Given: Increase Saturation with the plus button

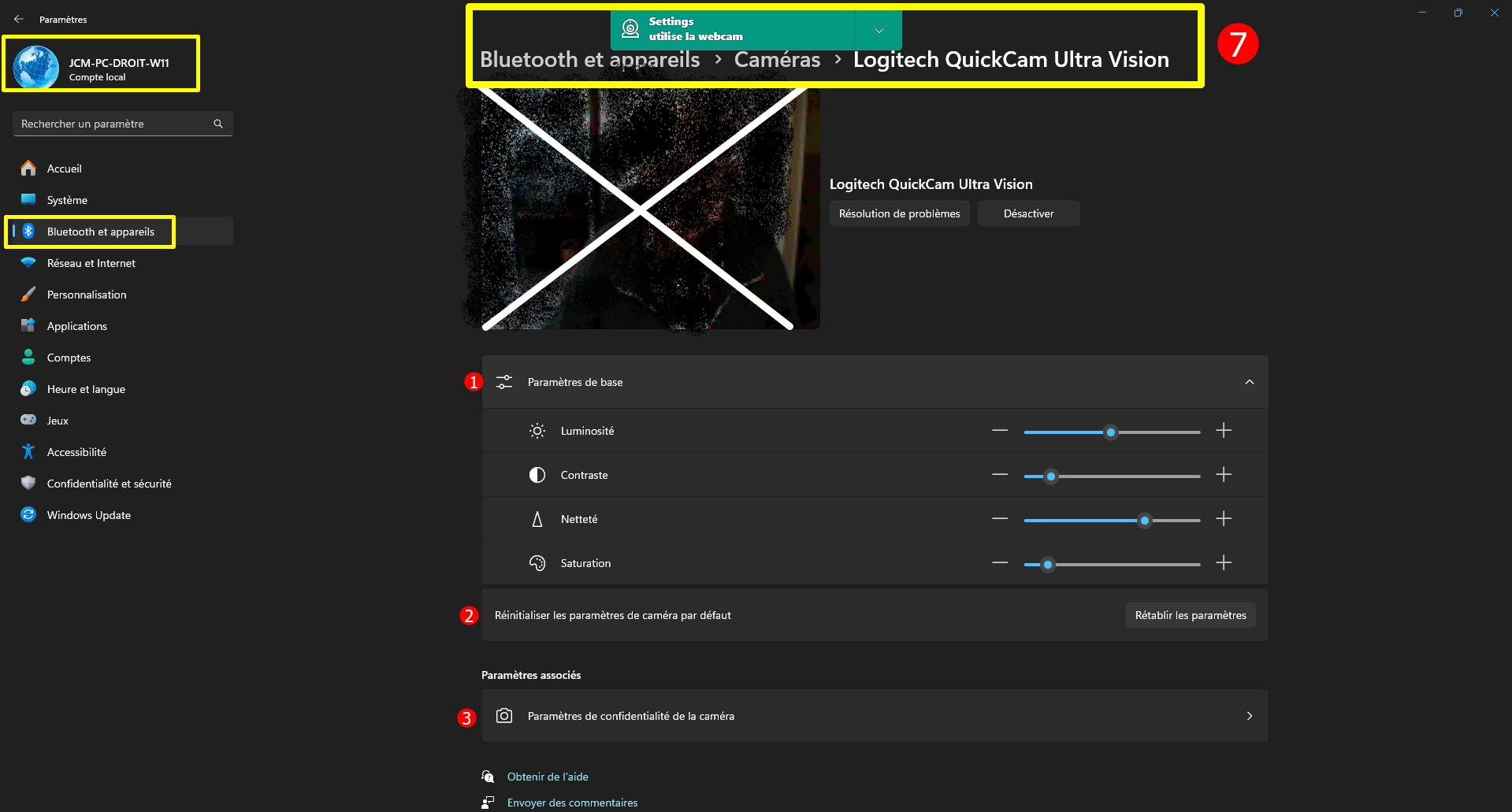Looking at the screenshot, I should pyautogui.click(x=1224, y=563).
